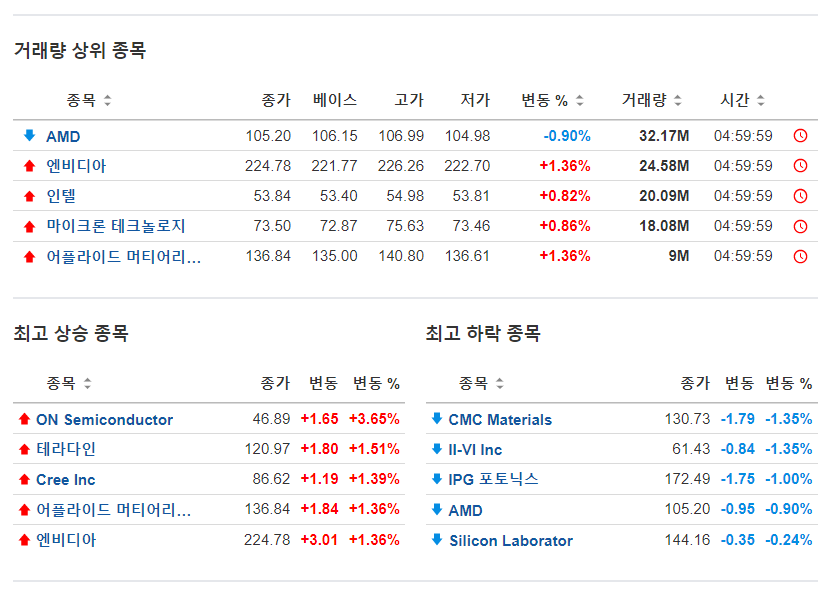Click the 32.17M volume value
This screenshot has height=595, width=831.
coord(664,136)
